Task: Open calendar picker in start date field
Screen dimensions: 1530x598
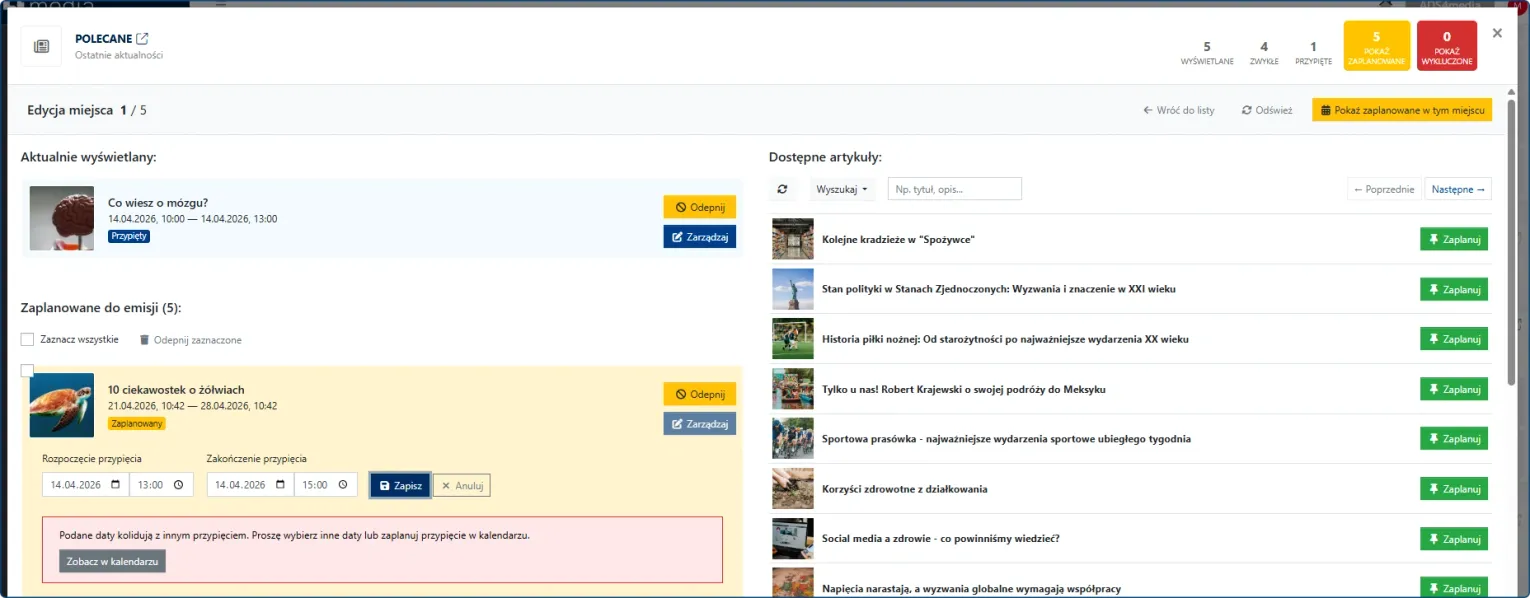Action: point(116,485)
